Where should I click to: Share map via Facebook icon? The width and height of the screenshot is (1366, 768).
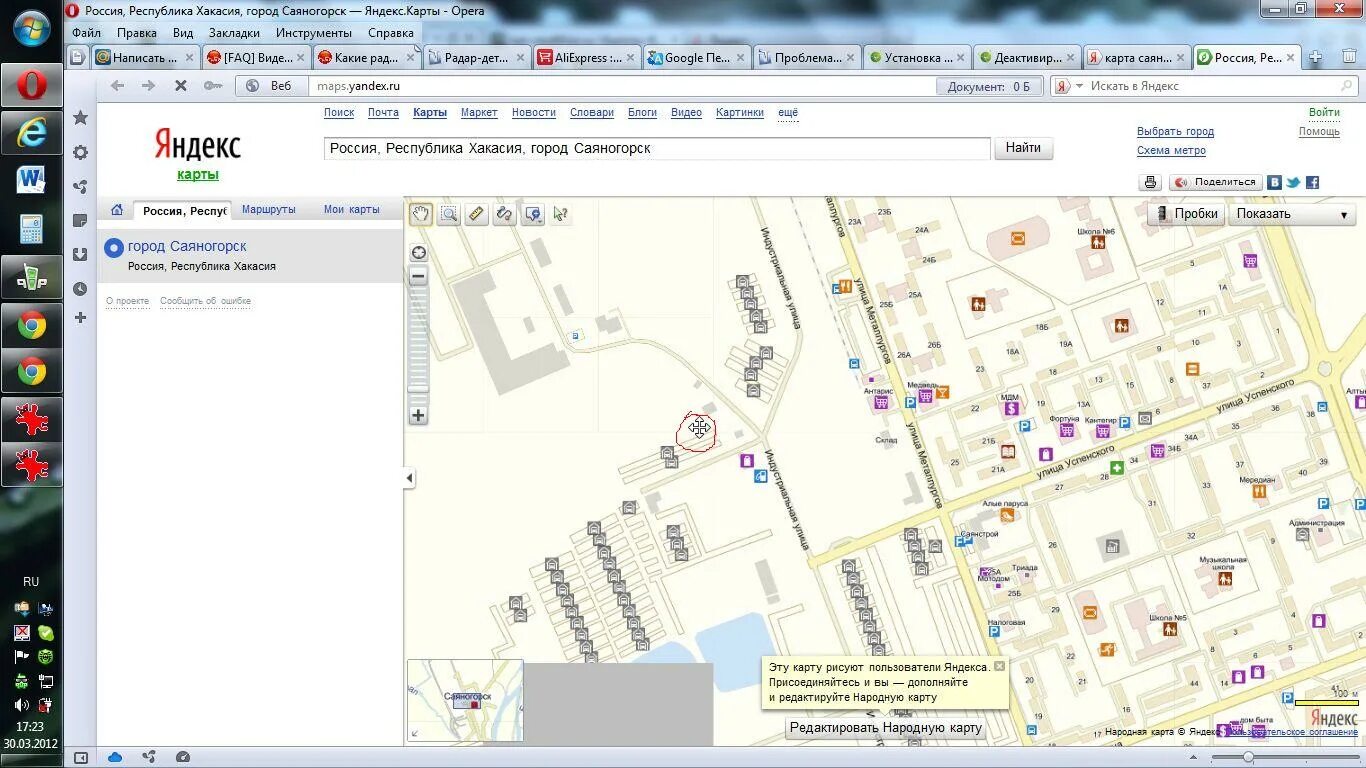[x=1312, y=182]
